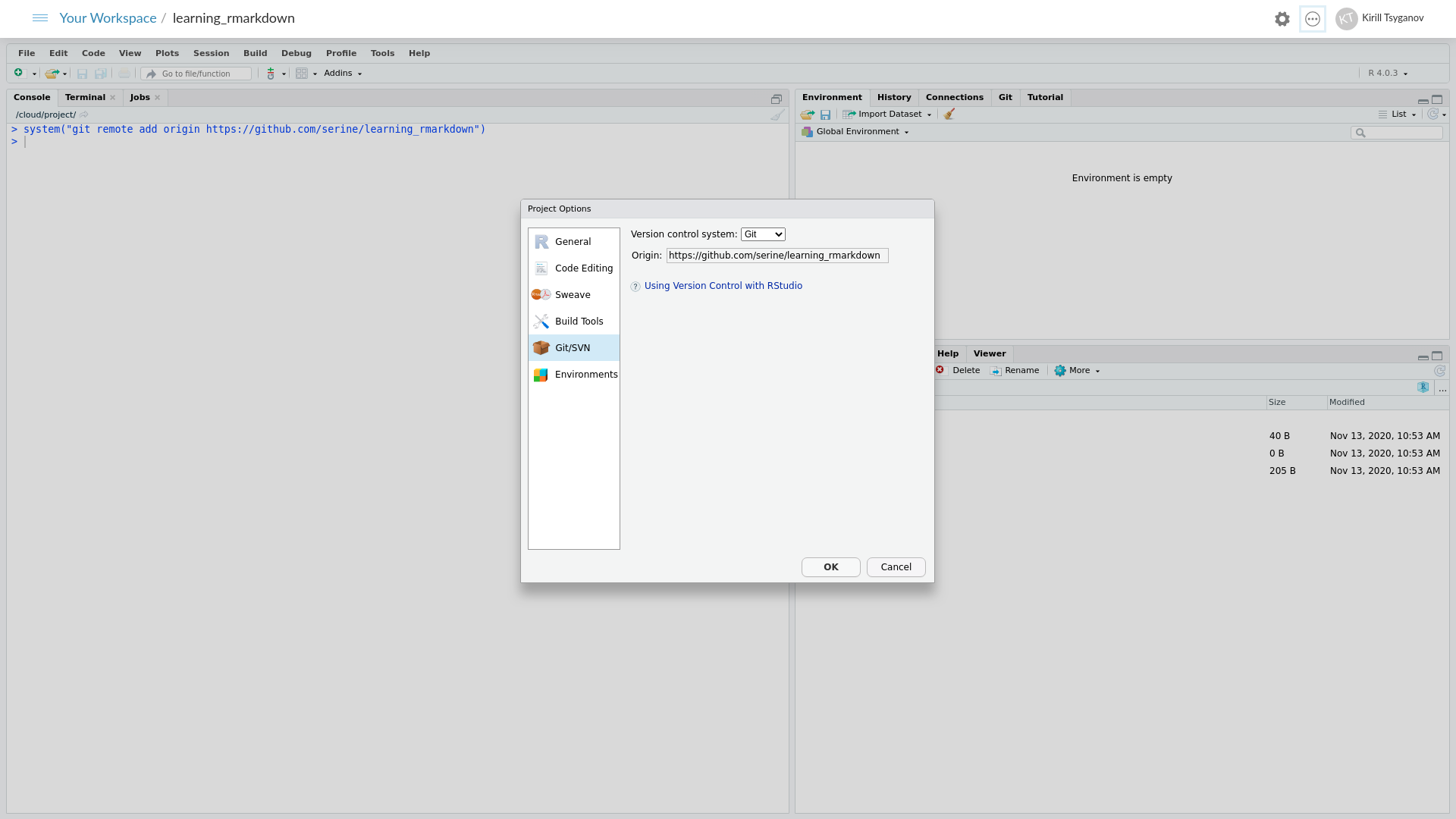Expand the new file dropdown arrow
This screenshot has width=1456, height=819.
tap(34, 74)
